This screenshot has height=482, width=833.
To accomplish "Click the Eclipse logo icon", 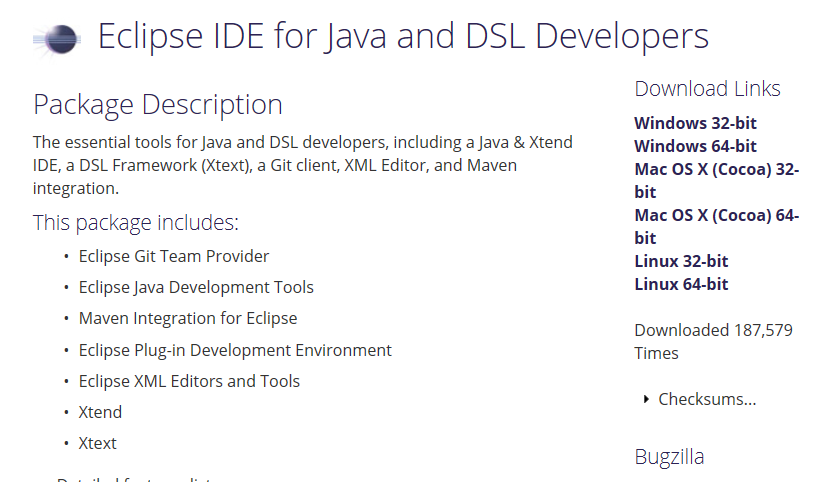I will [x=59, y=39].
